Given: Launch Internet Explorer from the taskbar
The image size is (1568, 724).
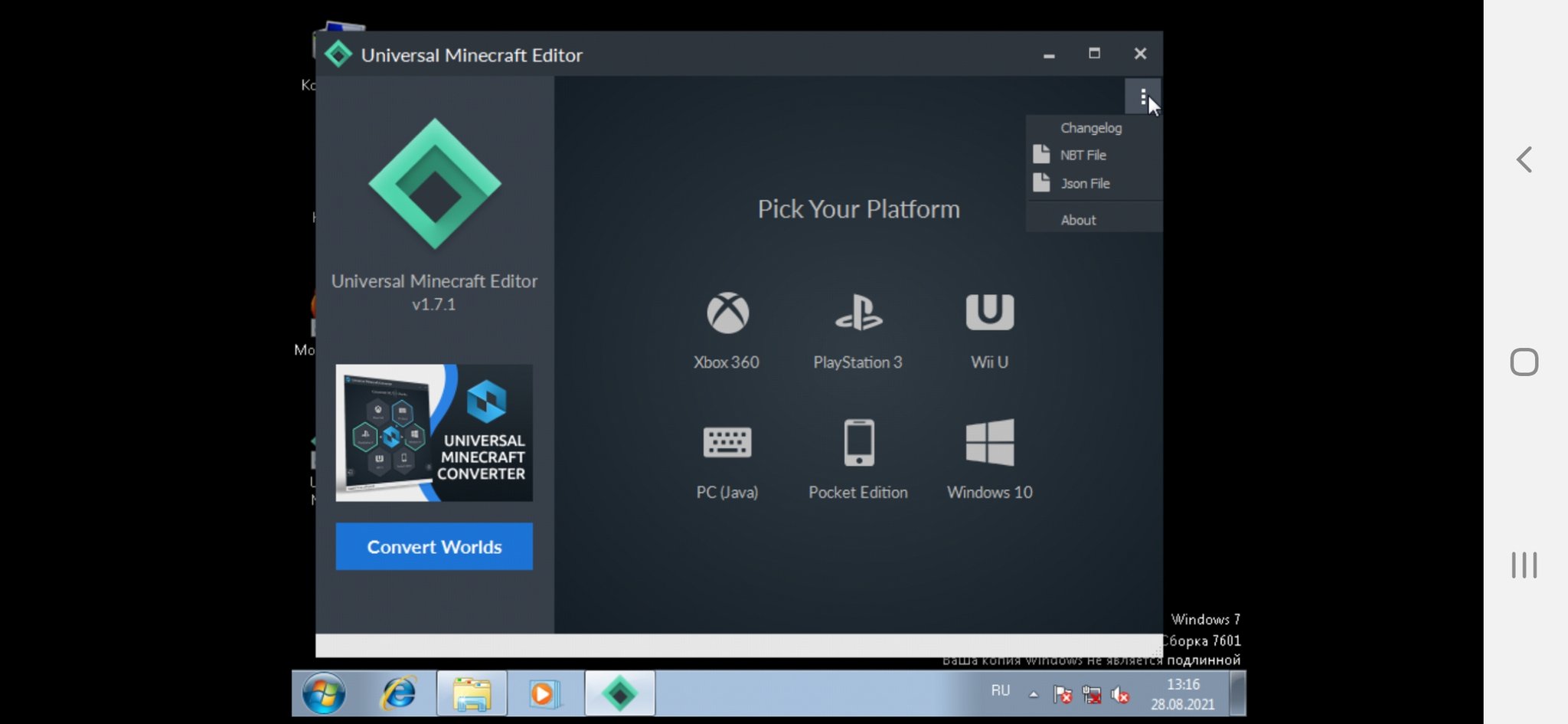Looking at the screenshot, I should pos(399,694).
